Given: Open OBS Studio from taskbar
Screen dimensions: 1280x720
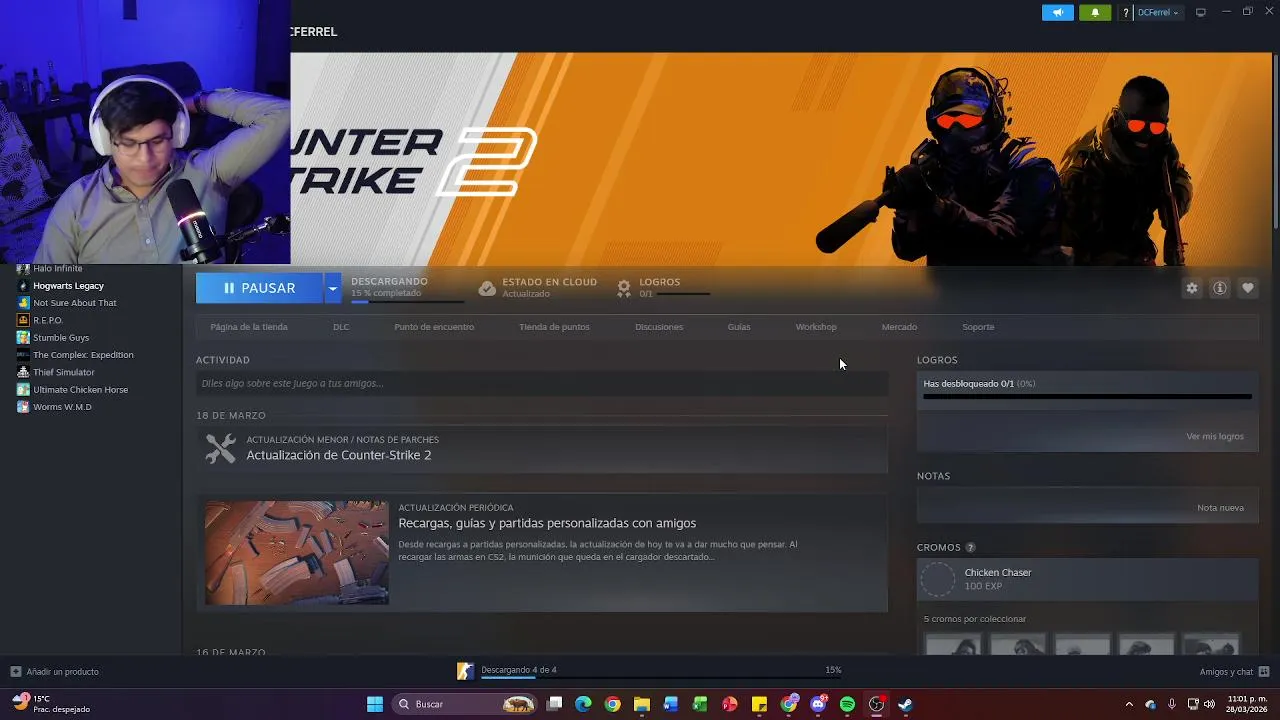Looking at the screenshot, I should (876, 704).
